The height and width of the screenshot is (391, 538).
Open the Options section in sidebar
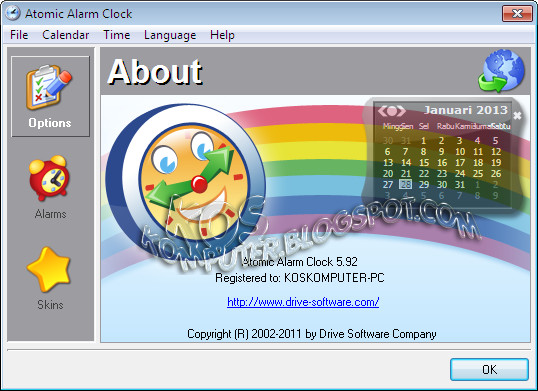(x=50, y=96)
